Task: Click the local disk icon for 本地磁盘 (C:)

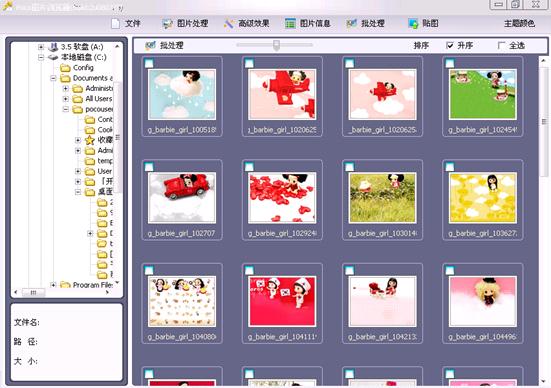Action: [53, 57]
